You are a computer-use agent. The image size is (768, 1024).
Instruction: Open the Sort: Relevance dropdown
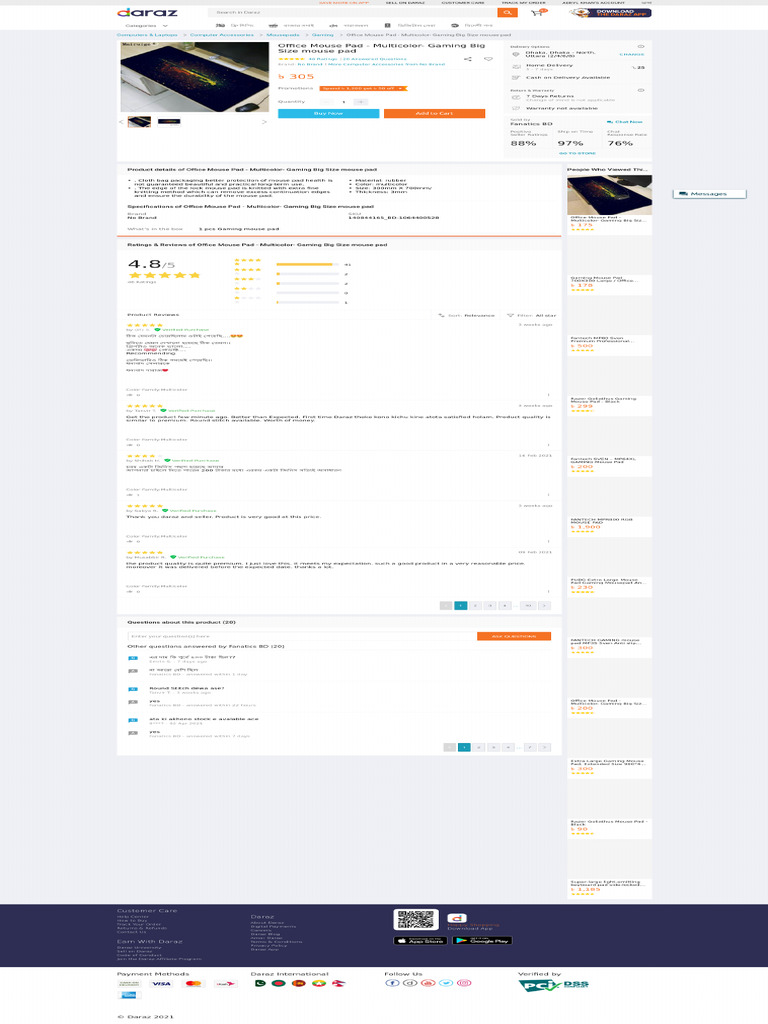click(x=466, y=315)
